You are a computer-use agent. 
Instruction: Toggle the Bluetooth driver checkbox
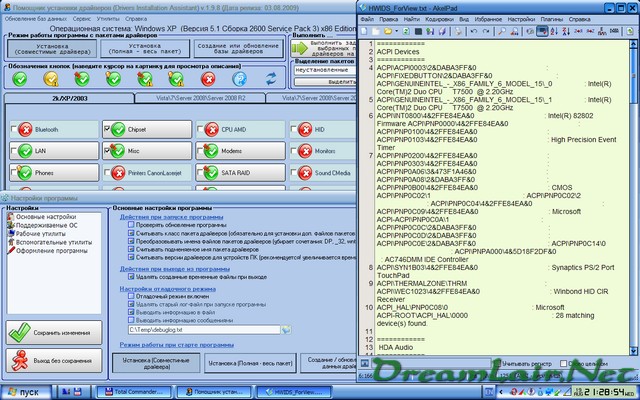[x=12, y=130]
